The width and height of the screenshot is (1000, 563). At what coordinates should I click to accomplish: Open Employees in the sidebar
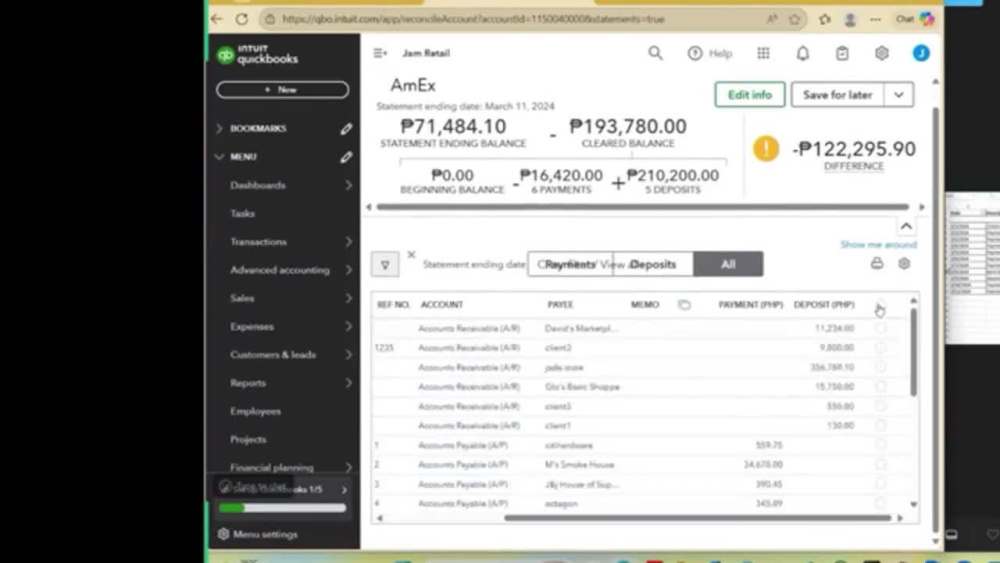click(255, 411)
